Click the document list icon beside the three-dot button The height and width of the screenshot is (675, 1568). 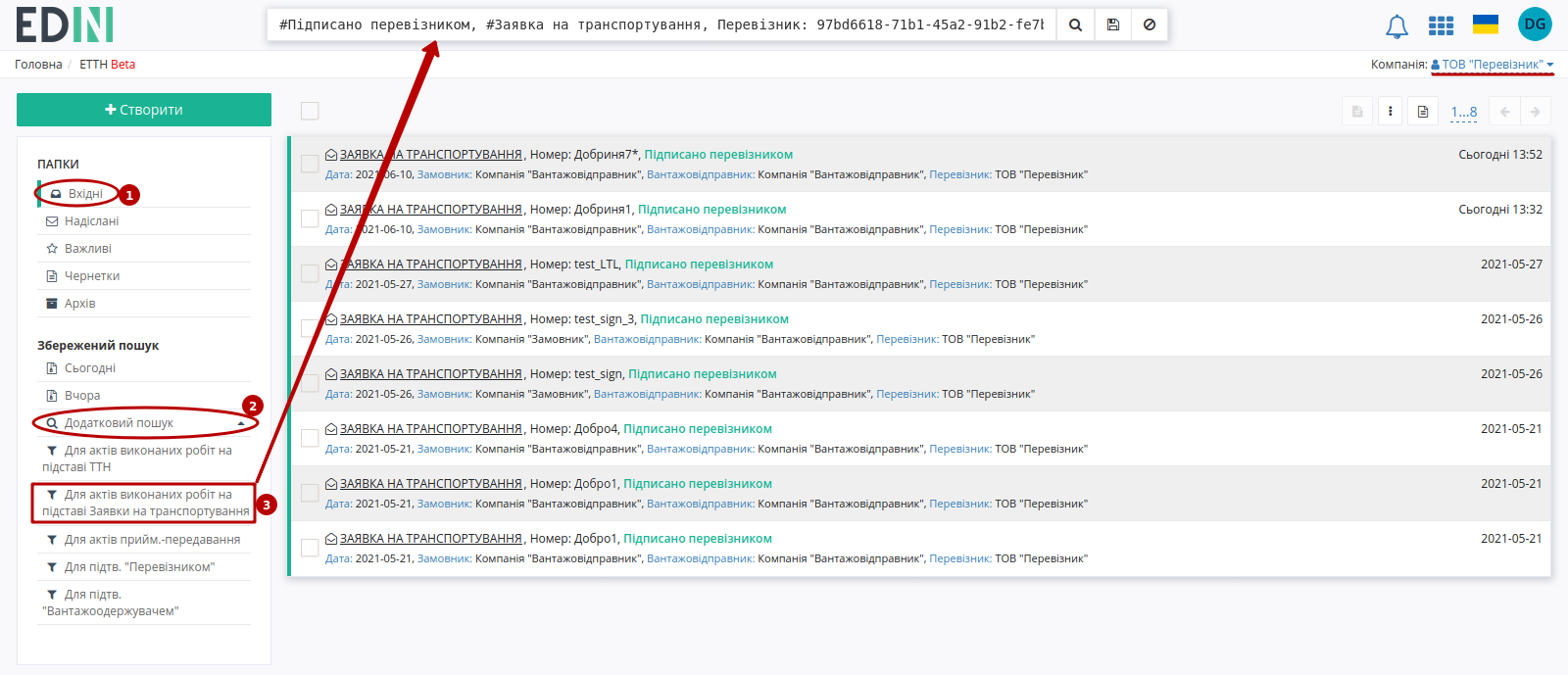[x=1423, y=112]
